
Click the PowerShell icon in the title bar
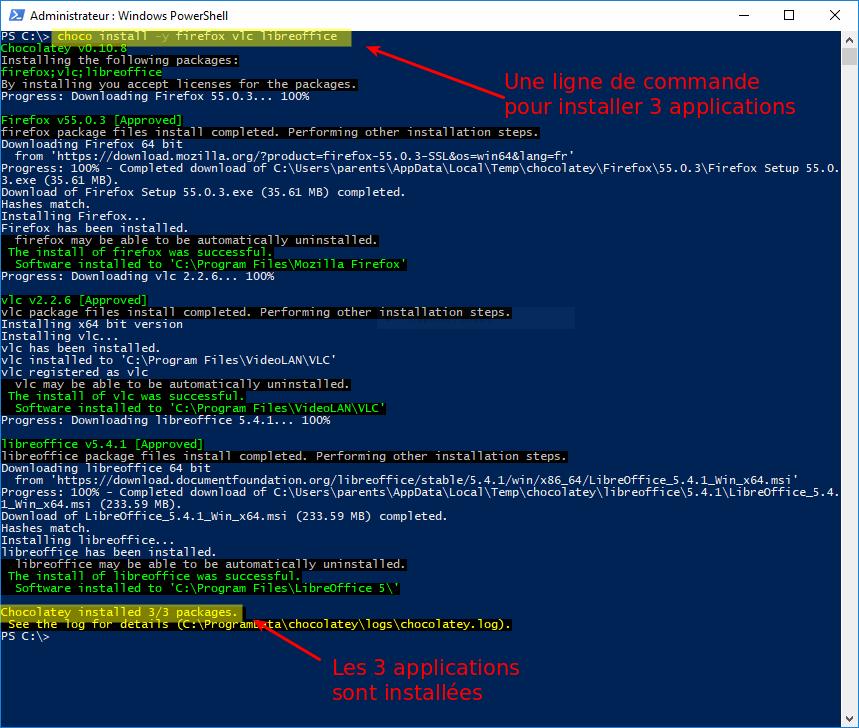click(x=16, y=15)
